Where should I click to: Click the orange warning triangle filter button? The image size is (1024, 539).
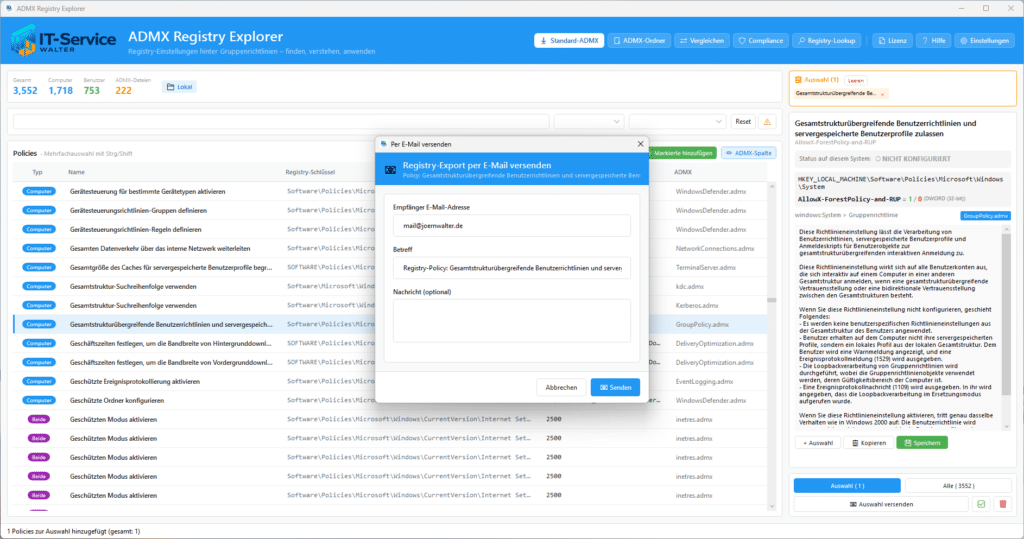(x=767, y=122)
